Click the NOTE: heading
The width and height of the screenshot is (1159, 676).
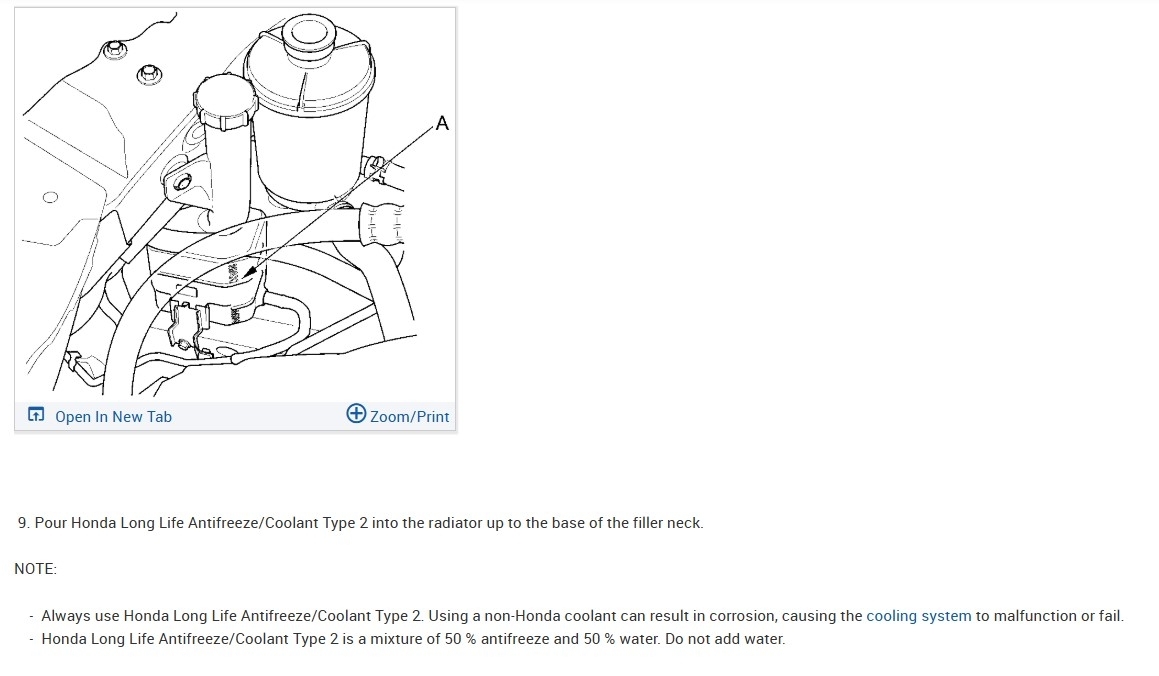click(x=35, y=569)
